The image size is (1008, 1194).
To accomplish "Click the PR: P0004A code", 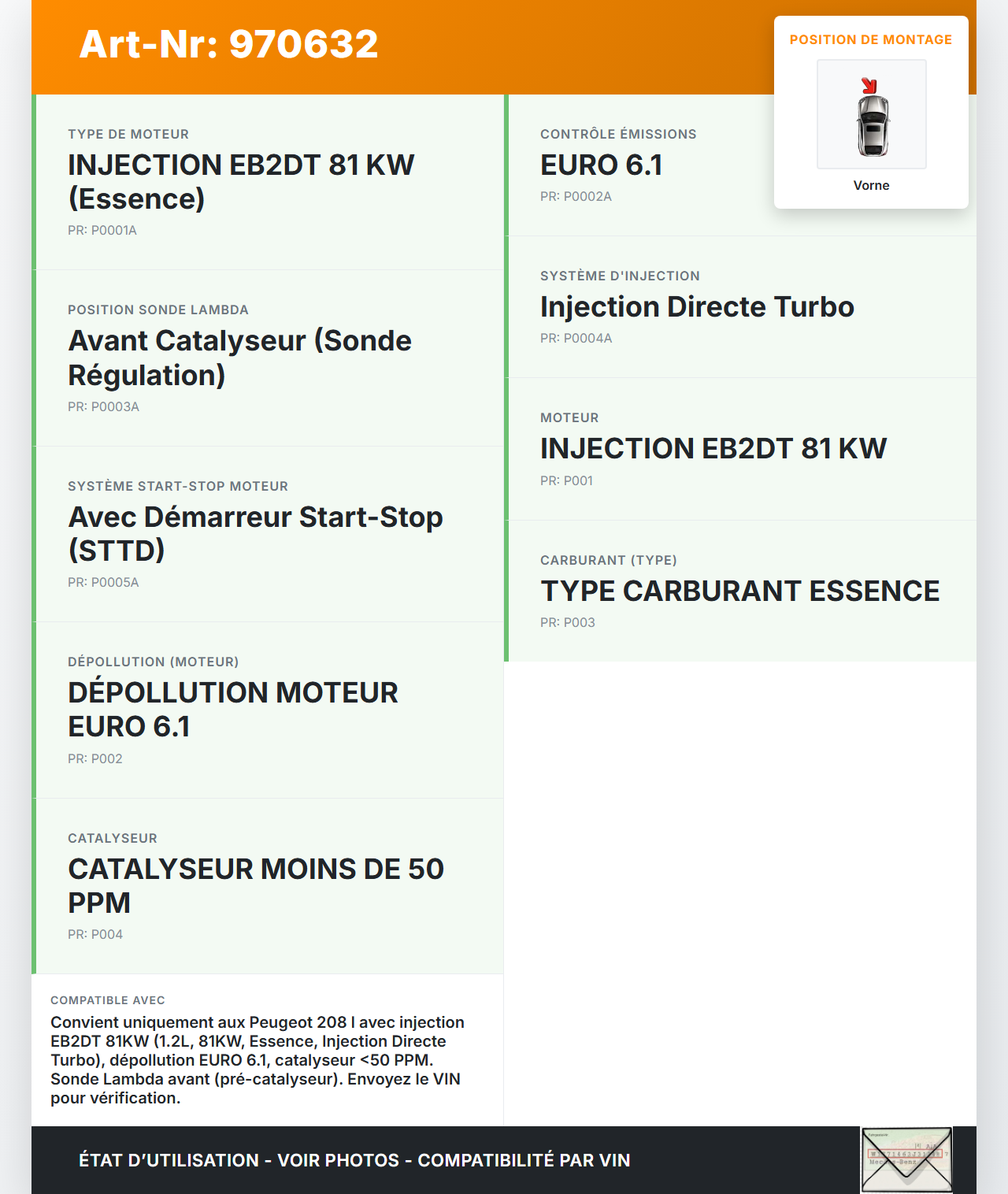I will coord(576,338).
